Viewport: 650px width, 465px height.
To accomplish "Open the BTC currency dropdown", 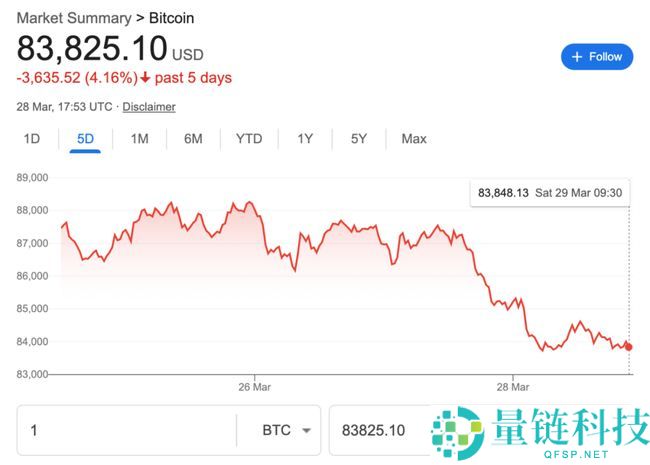I will [x=284, y=431].
